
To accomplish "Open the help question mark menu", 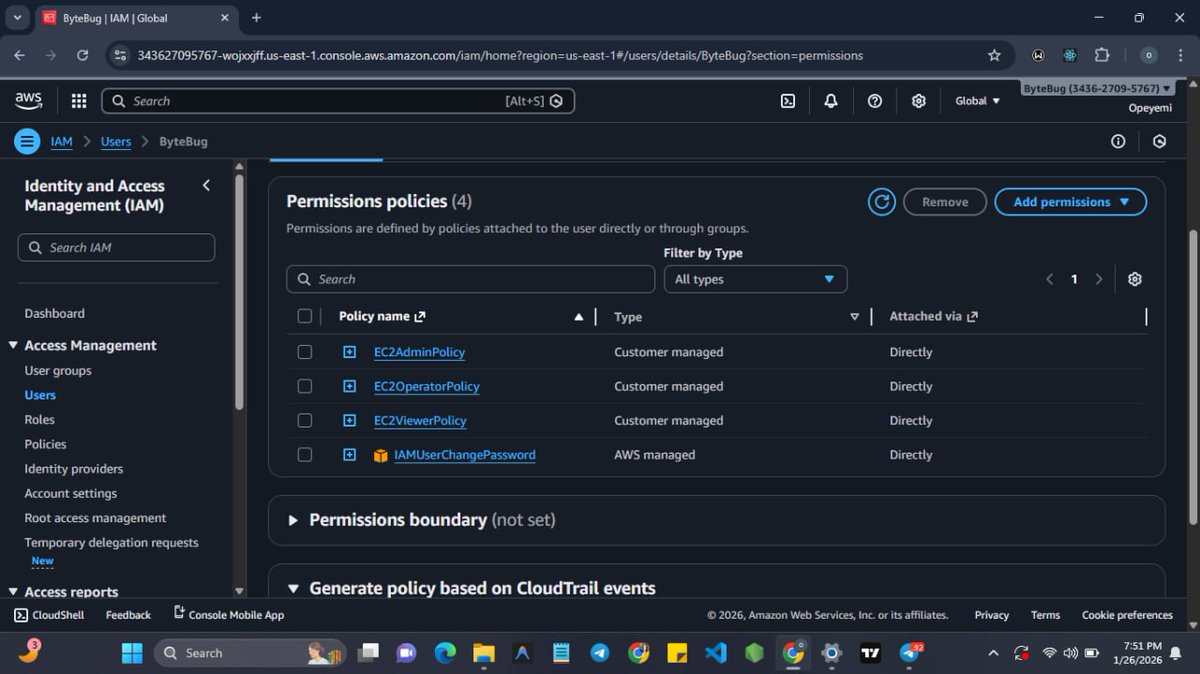I will pos(875,101).
